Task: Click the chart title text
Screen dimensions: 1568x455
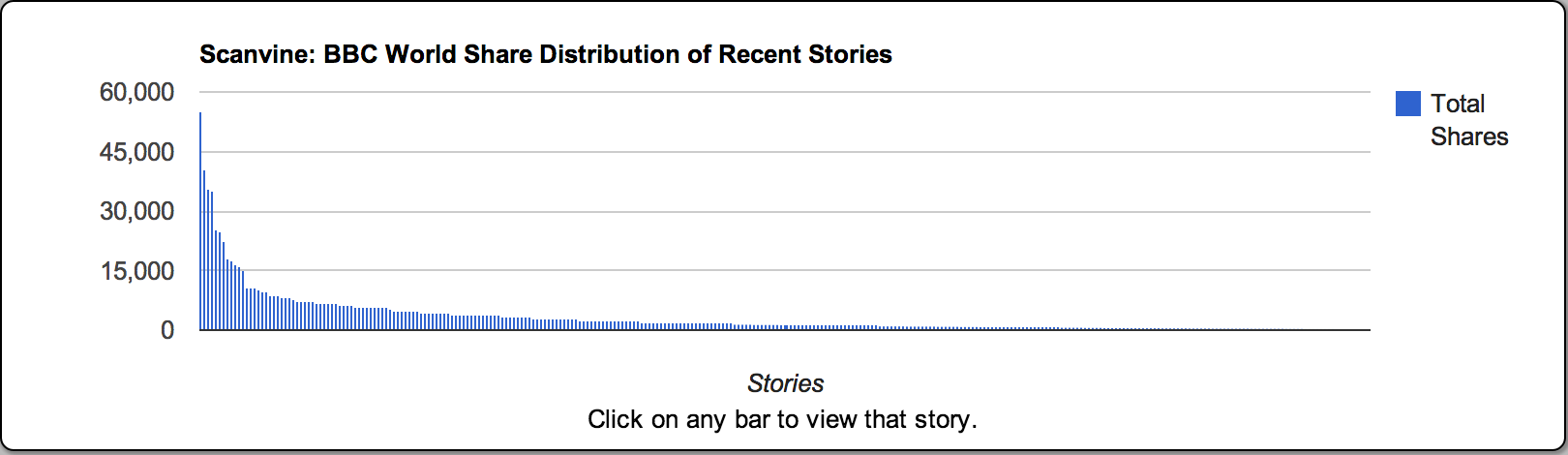Action: [x=545, y=54]
